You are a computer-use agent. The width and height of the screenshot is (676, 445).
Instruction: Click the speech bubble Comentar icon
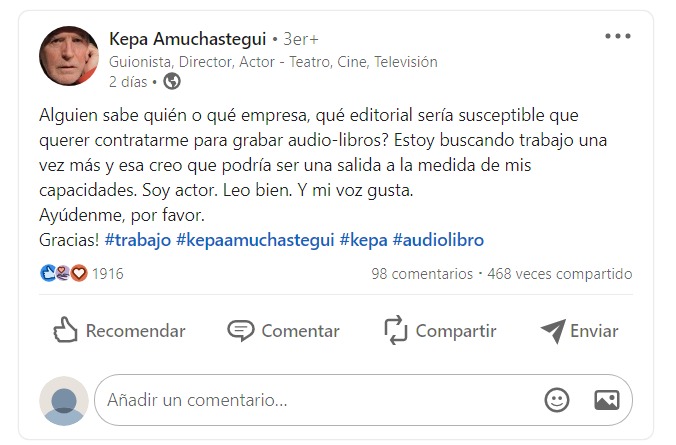(241, 331)
